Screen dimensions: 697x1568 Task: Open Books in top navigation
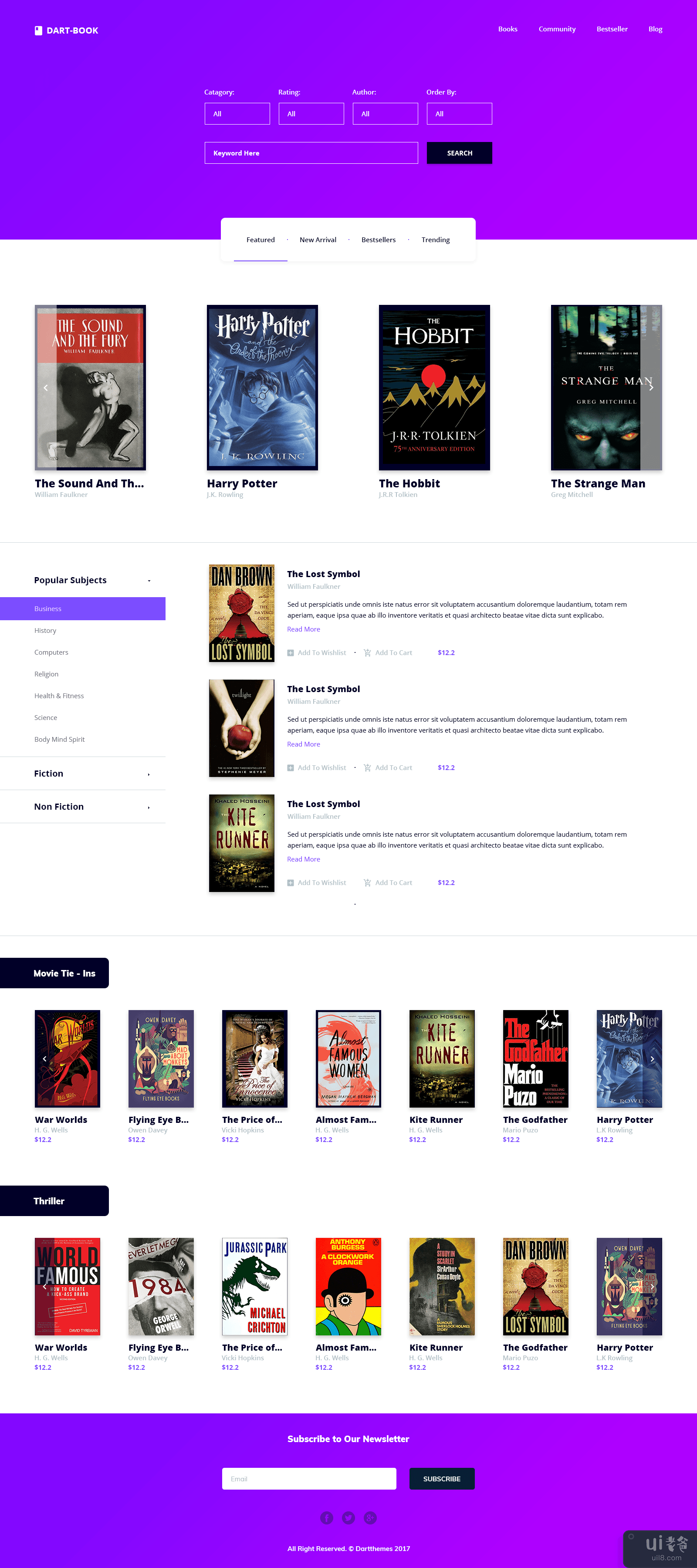[x=508, y=29]
